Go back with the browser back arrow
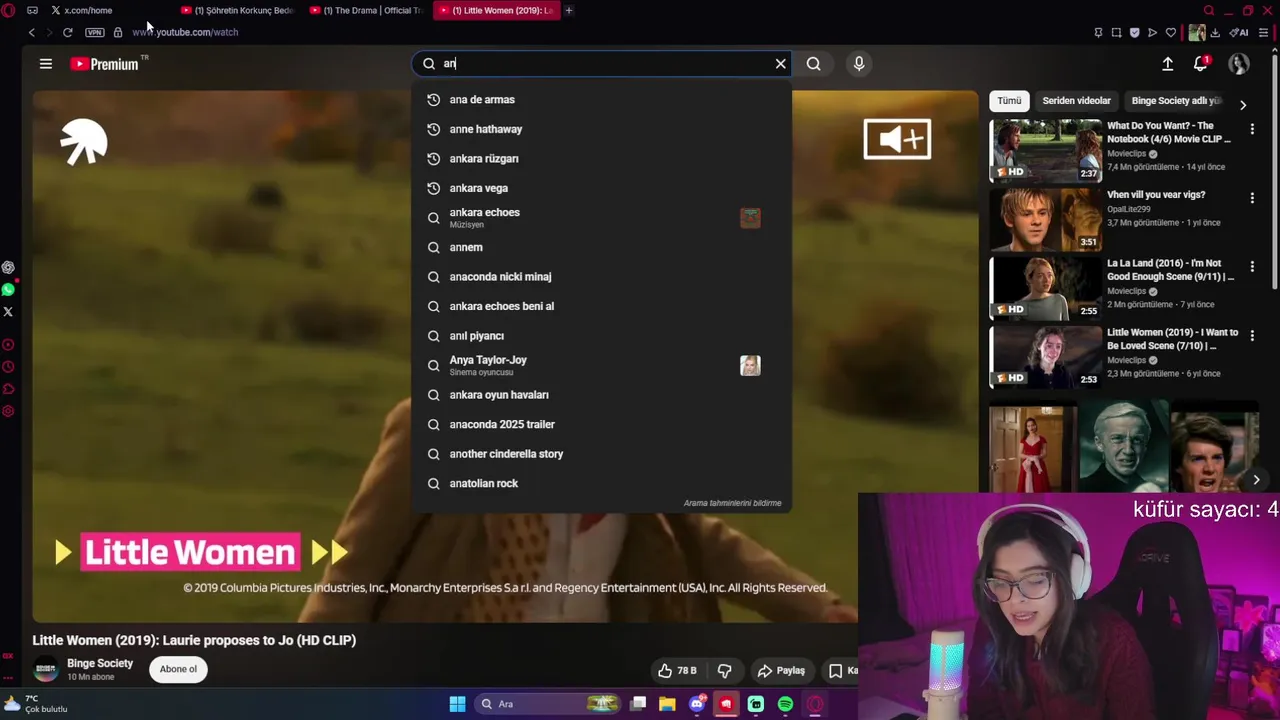This screenshot has height=720, width=1280. [31, 32]
